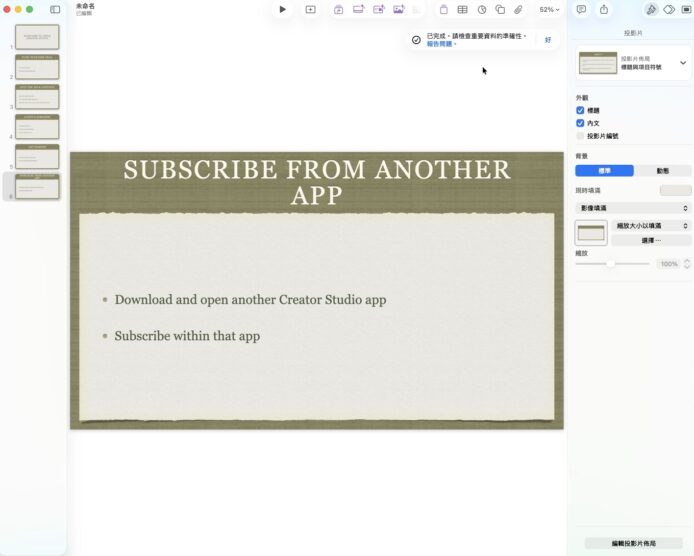Click the 100% scale field
This screenshot has height=556, width=694.
(669, 264)
